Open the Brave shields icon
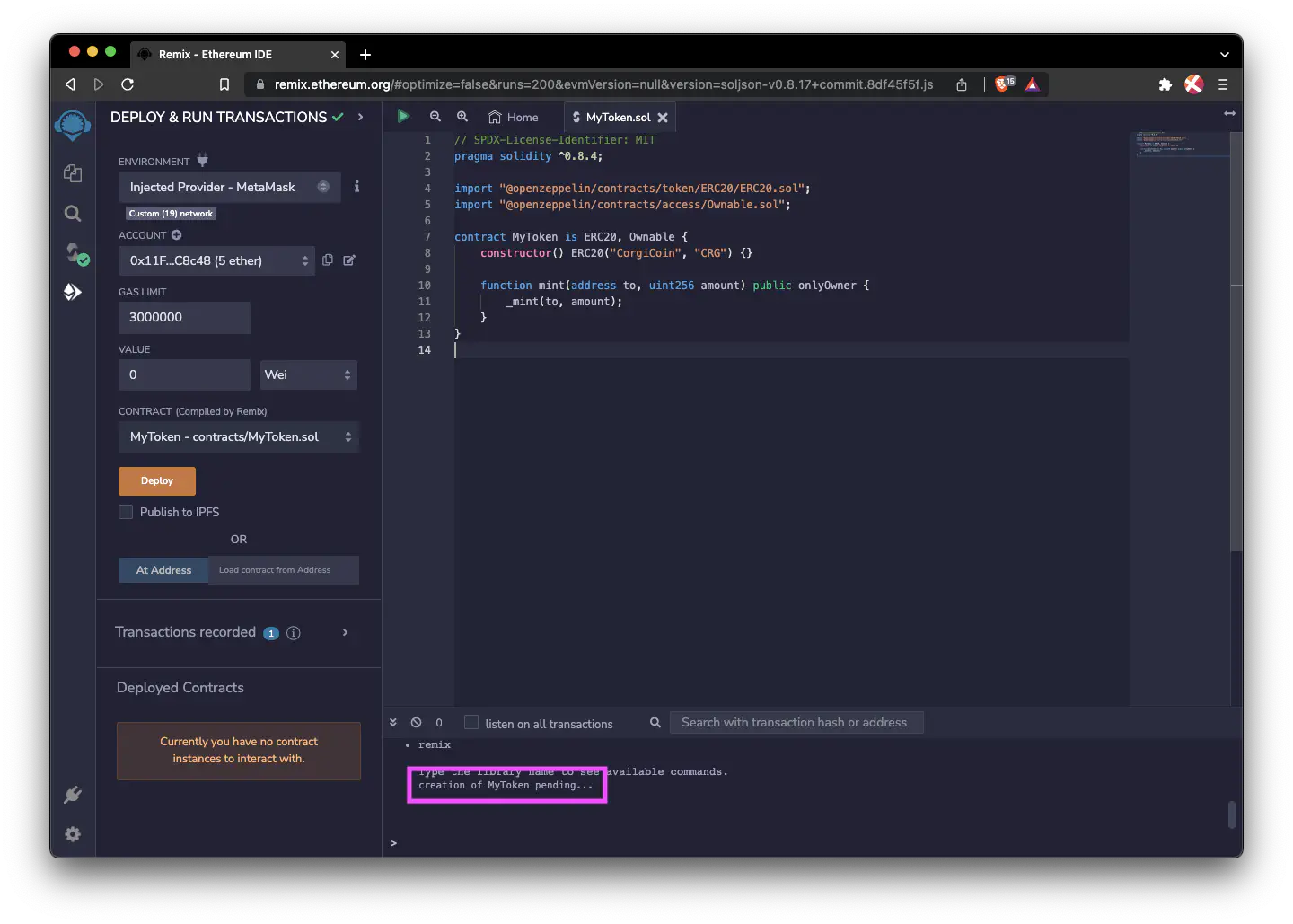This screenshot has width=1293, height=924. (x=1004, y=84)
